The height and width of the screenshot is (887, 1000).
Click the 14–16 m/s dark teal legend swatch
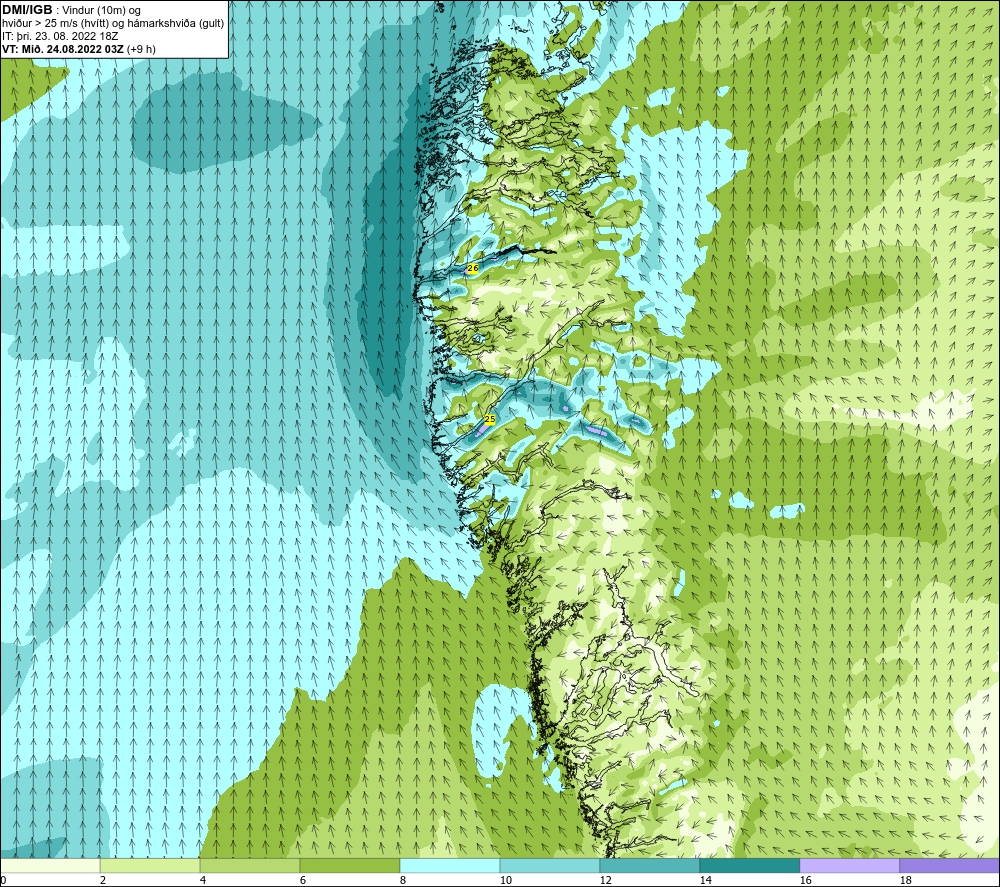click(x=749, y=865)
